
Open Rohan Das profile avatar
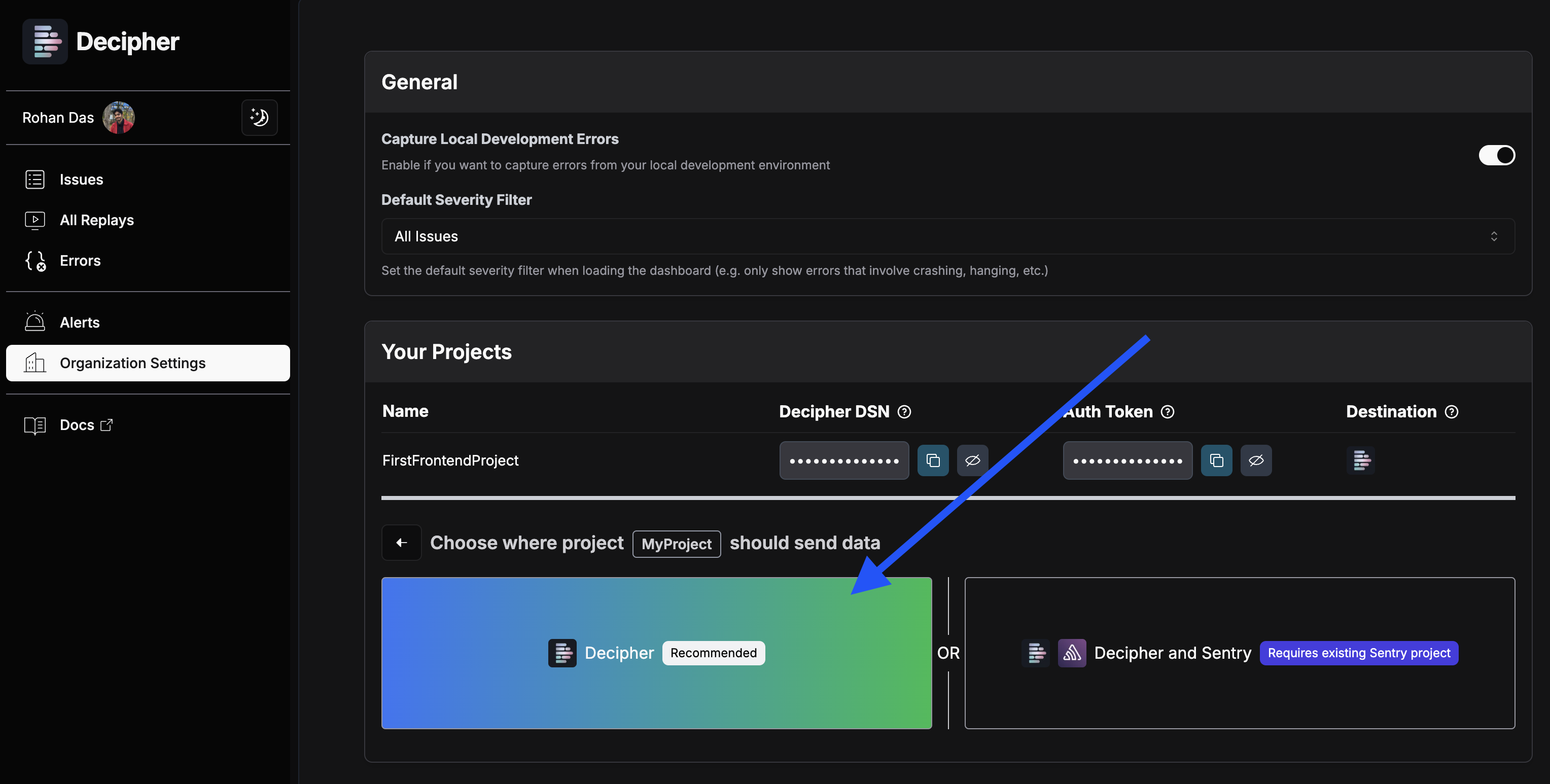coord(119,117)
